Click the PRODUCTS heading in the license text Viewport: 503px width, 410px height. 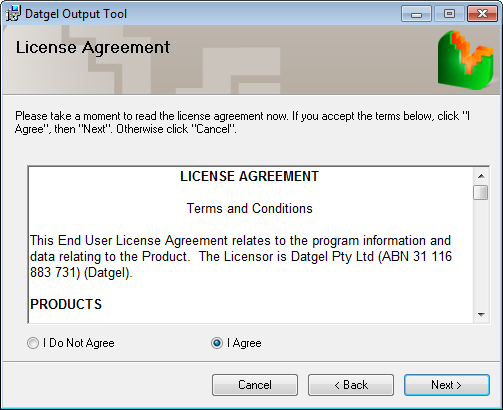pos(66,304)
